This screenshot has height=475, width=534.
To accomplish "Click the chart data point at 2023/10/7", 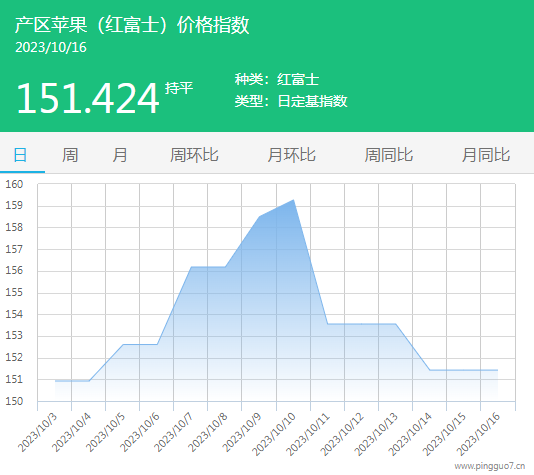I will tap(191, 267).
